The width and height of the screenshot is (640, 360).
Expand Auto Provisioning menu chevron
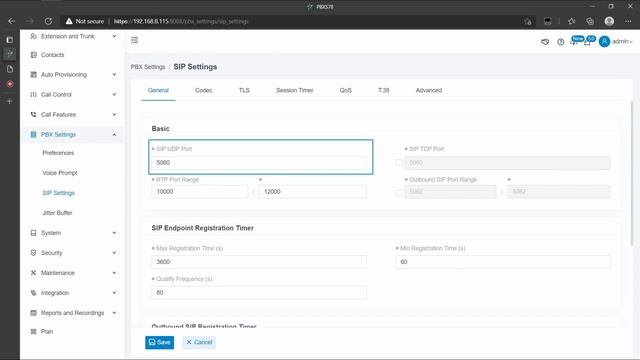click(114, 75)
